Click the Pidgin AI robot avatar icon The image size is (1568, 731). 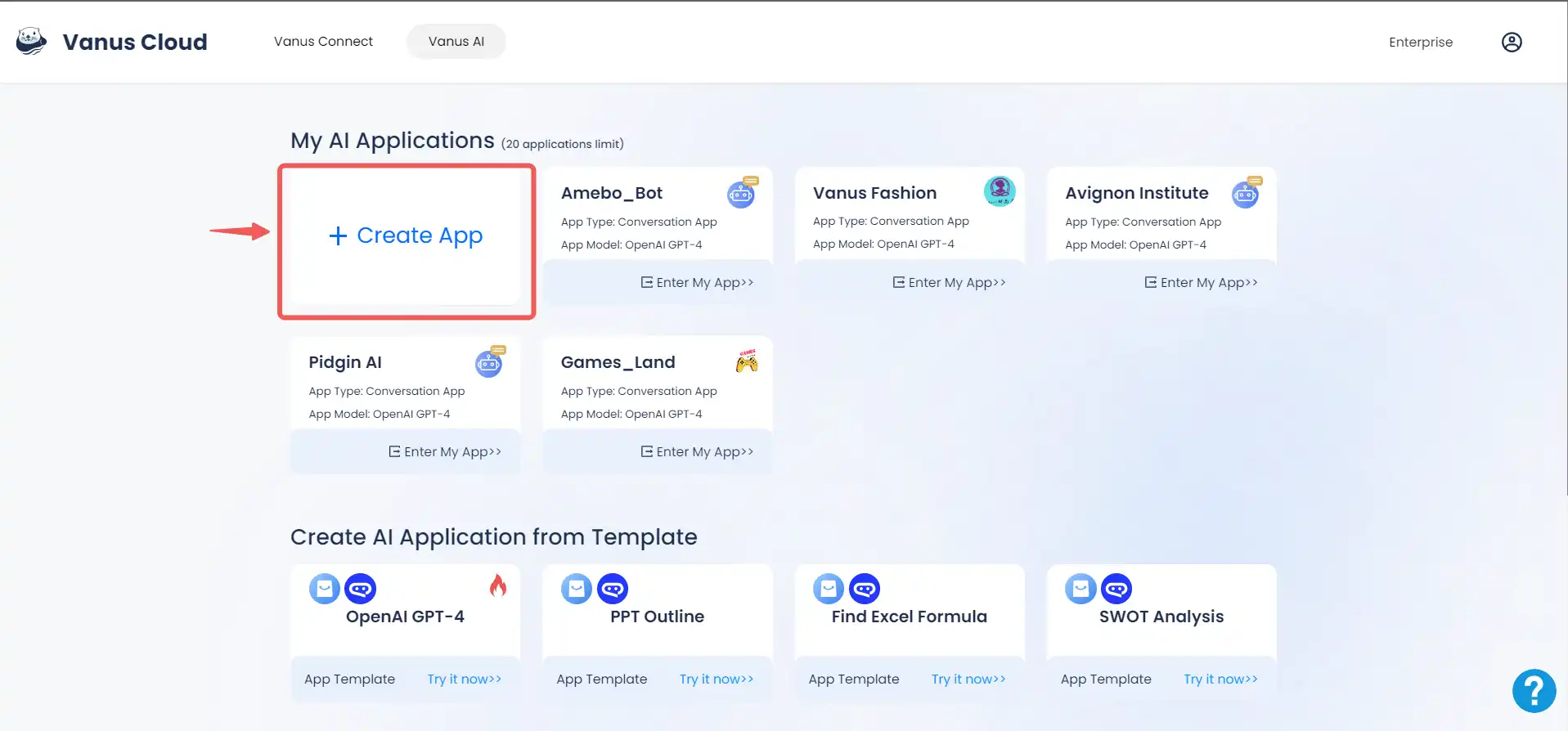point(490,362)
